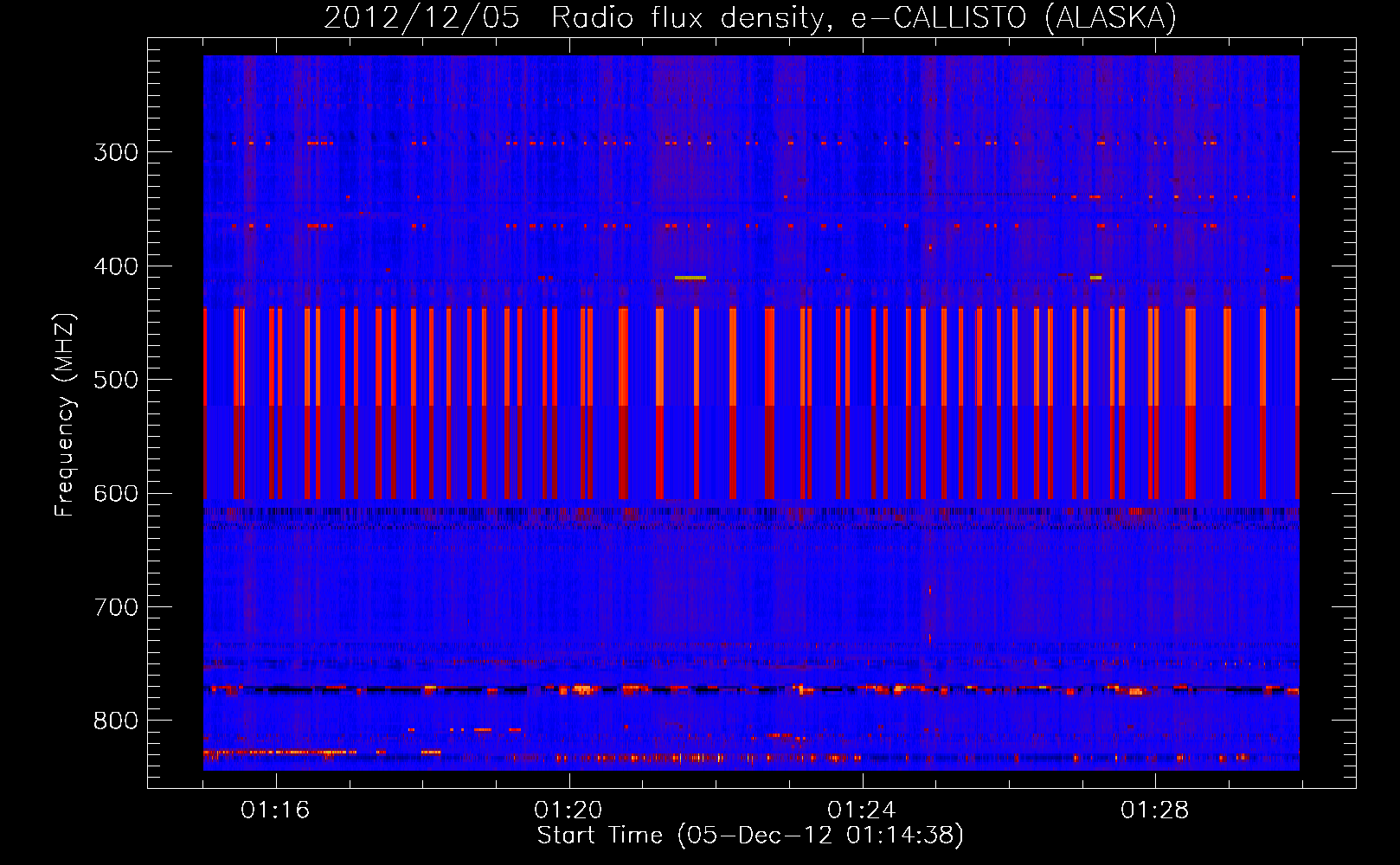1400x865 pixels.
Task: Click the 700 frequency tick label
Action: pos(116,607)
